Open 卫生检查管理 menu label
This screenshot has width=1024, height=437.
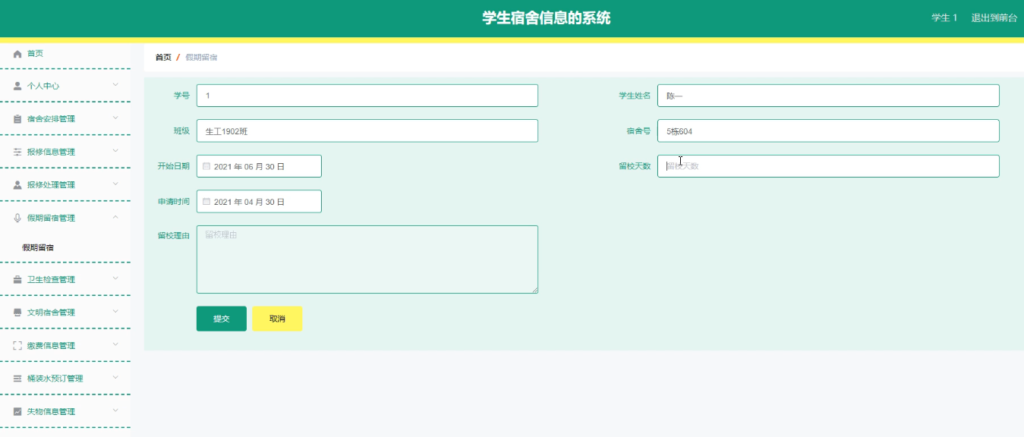[x=51, y=280]
